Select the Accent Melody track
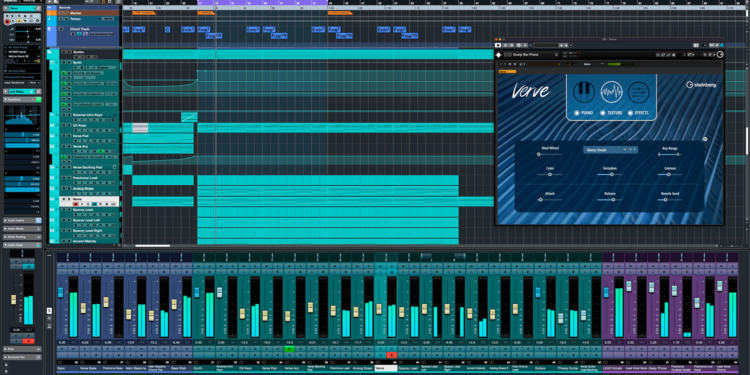Viewport: 750px width, 375px height. pos(84,241)
